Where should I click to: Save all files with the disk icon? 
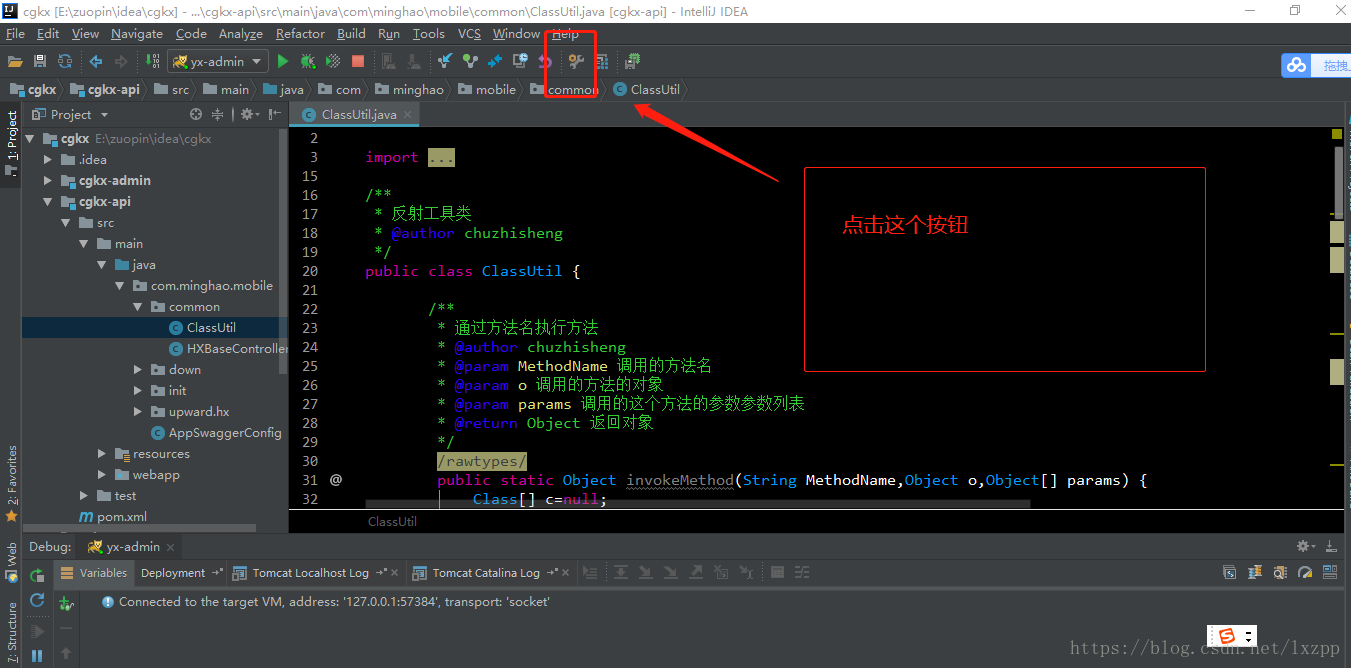[40, 61]
